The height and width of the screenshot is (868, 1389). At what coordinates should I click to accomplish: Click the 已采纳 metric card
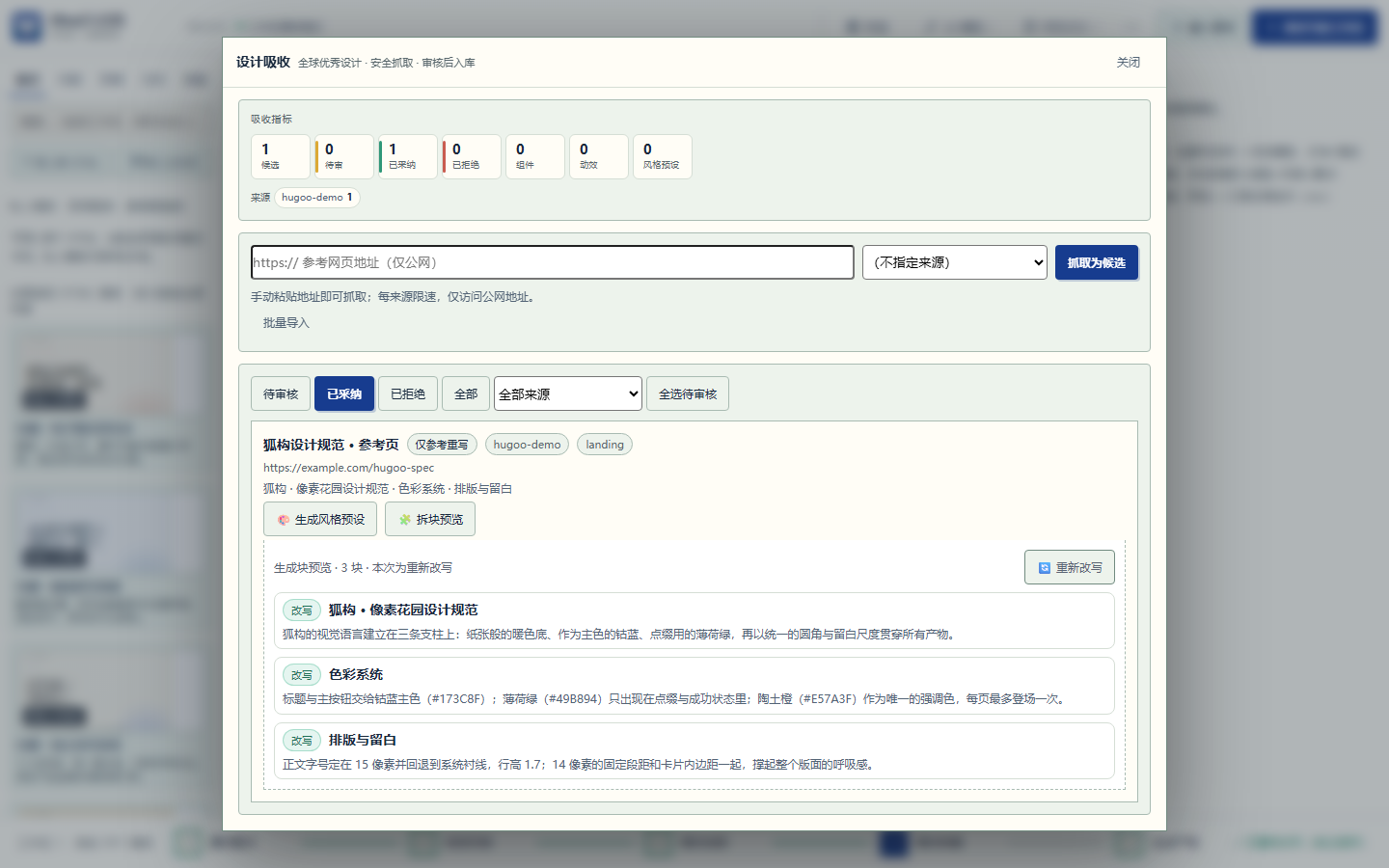[408, 156]
